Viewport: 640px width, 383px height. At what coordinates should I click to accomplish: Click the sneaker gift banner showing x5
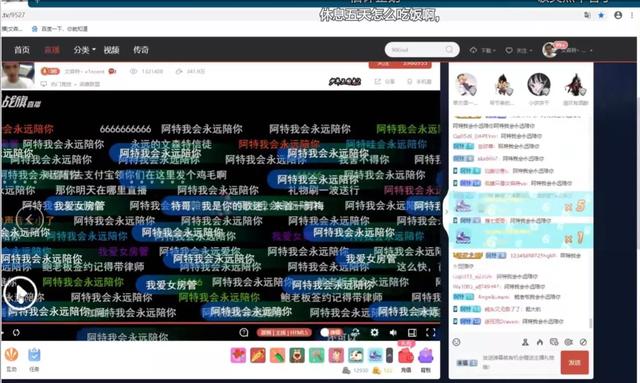click(x=521, y=204)
